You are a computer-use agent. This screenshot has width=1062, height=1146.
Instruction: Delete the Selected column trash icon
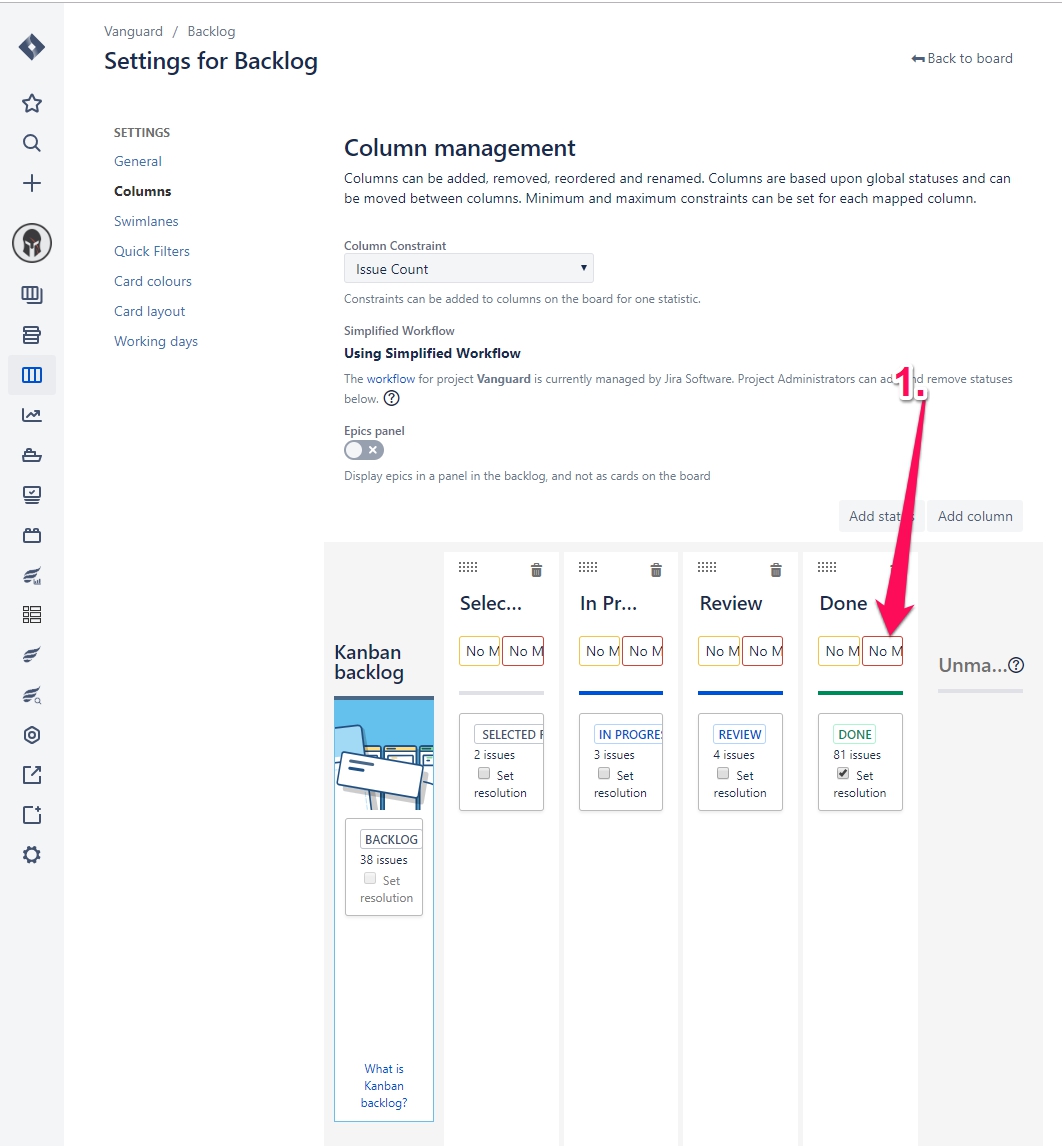click(536, 570)
